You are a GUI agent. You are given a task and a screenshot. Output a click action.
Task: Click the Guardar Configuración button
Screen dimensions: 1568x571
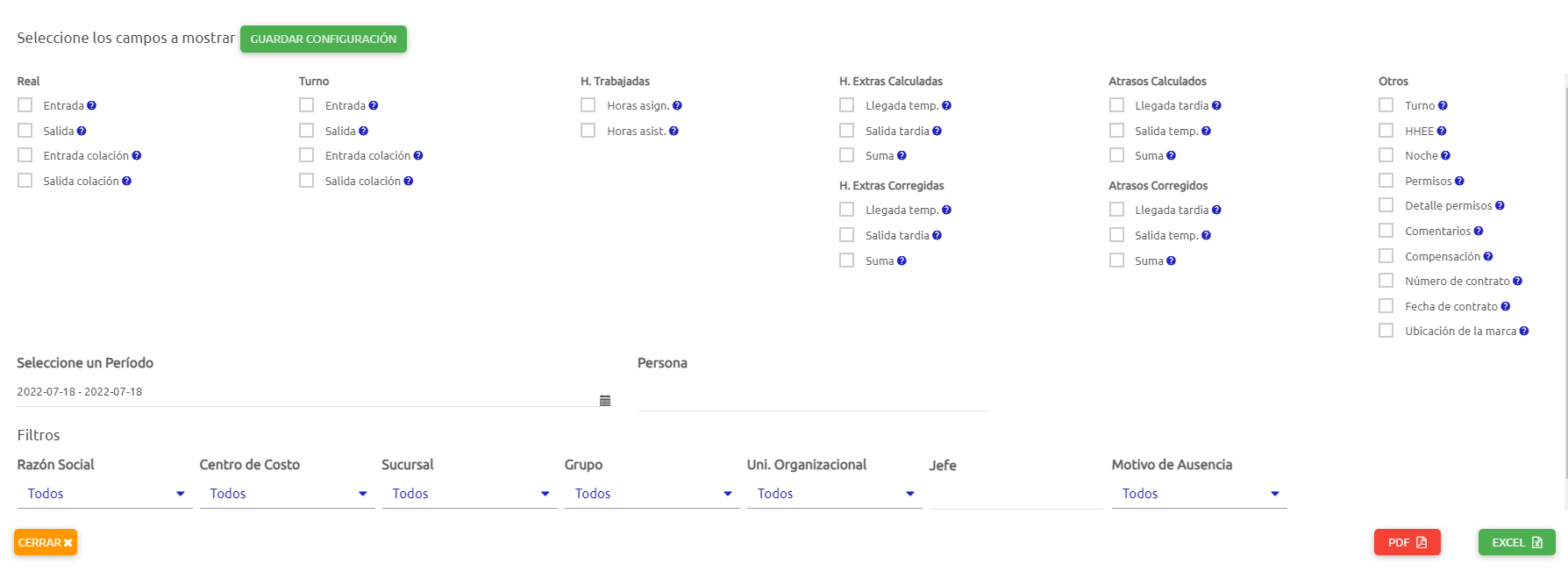click(x=324, y=39)
